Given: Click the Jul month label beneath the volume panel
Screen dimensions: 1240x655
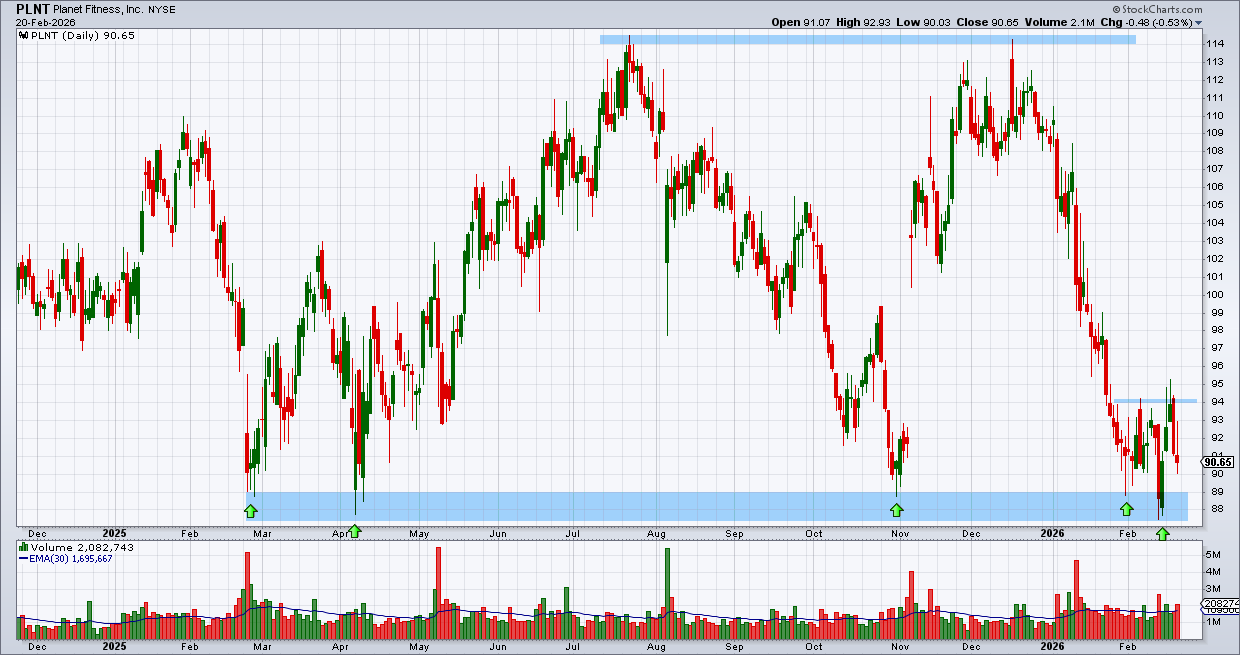Looking at the screenshot, I should (574, 647).
